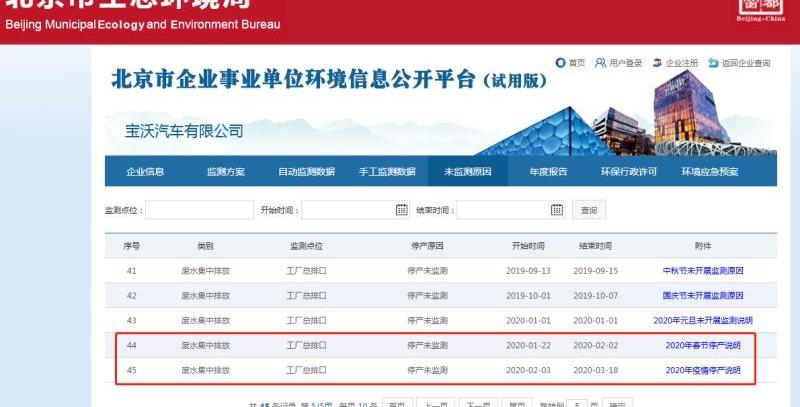Screen dimensions: 800x407
Task: Open attachment 2020年元旦未开展监测说明
Action: (703, 320)
